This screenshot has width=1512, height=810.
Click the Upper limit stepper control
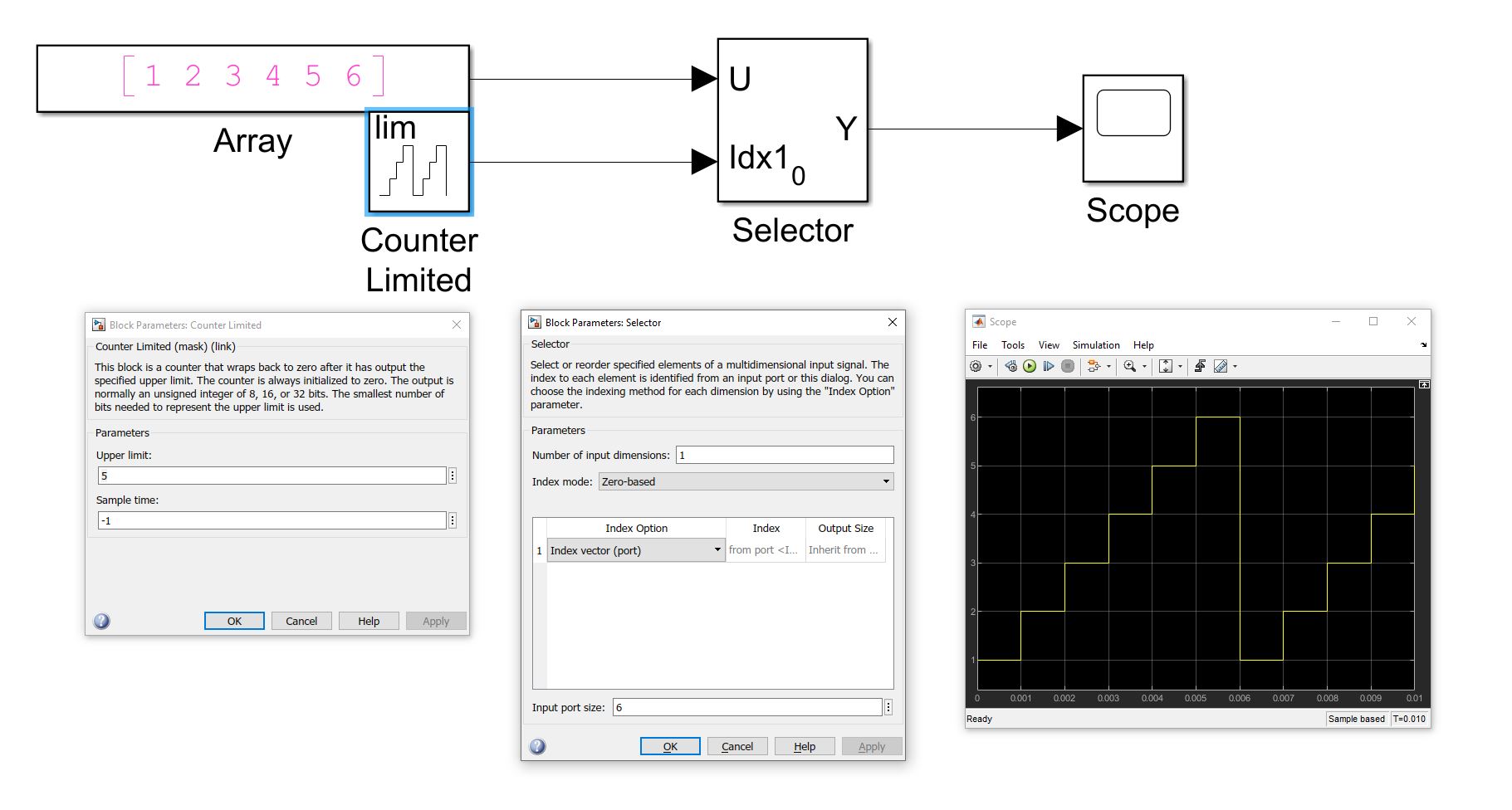click(x=453, y=475)
